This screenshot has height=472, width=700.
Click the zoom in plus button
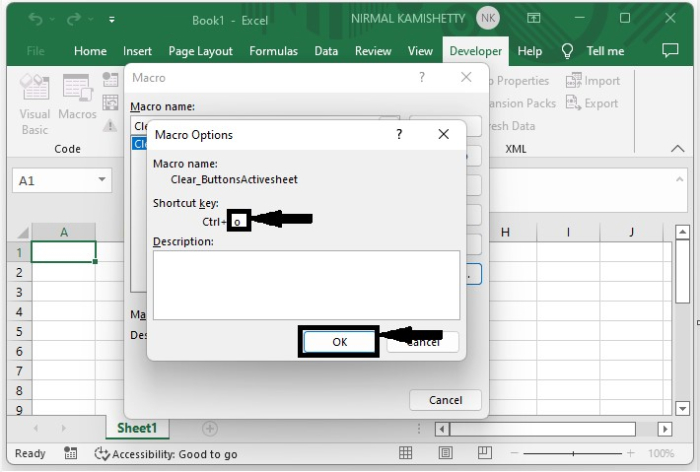[630, 453]
